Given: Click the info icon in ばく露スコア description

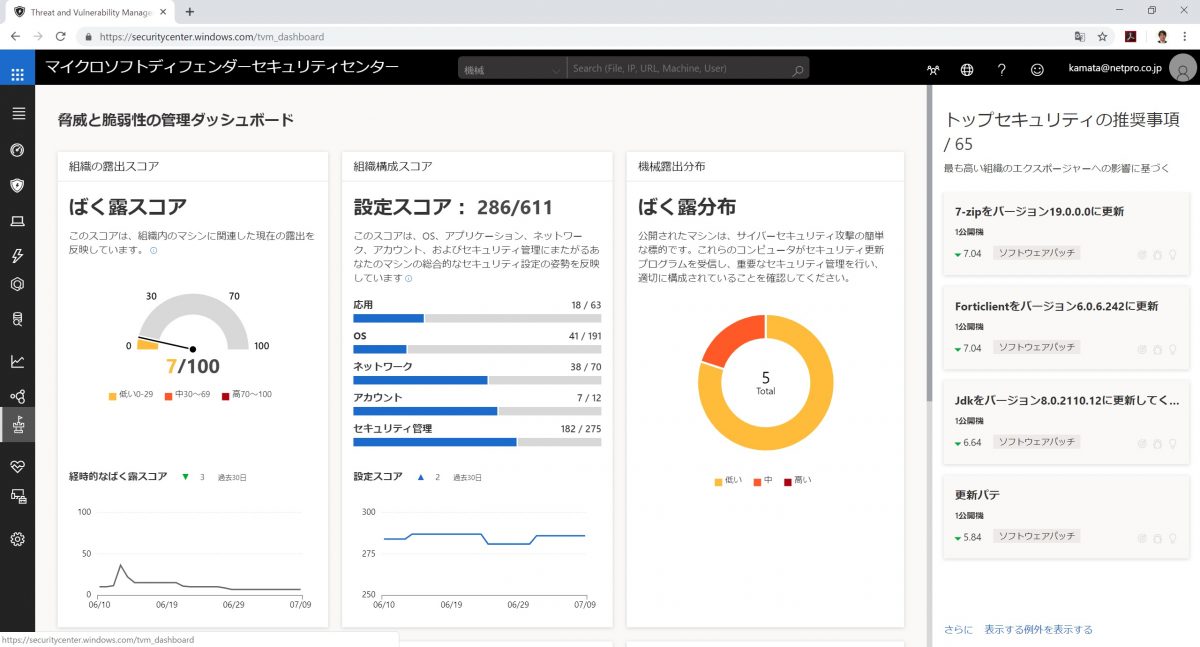Looking at the screenshot, I should coord(153,250).
